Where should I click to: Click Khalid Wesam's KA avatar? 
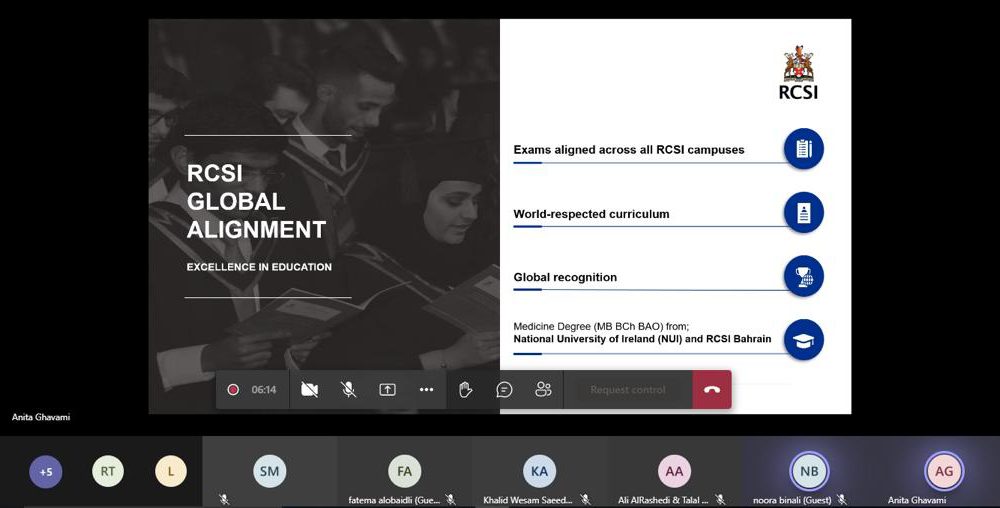(x=539, y=471)
